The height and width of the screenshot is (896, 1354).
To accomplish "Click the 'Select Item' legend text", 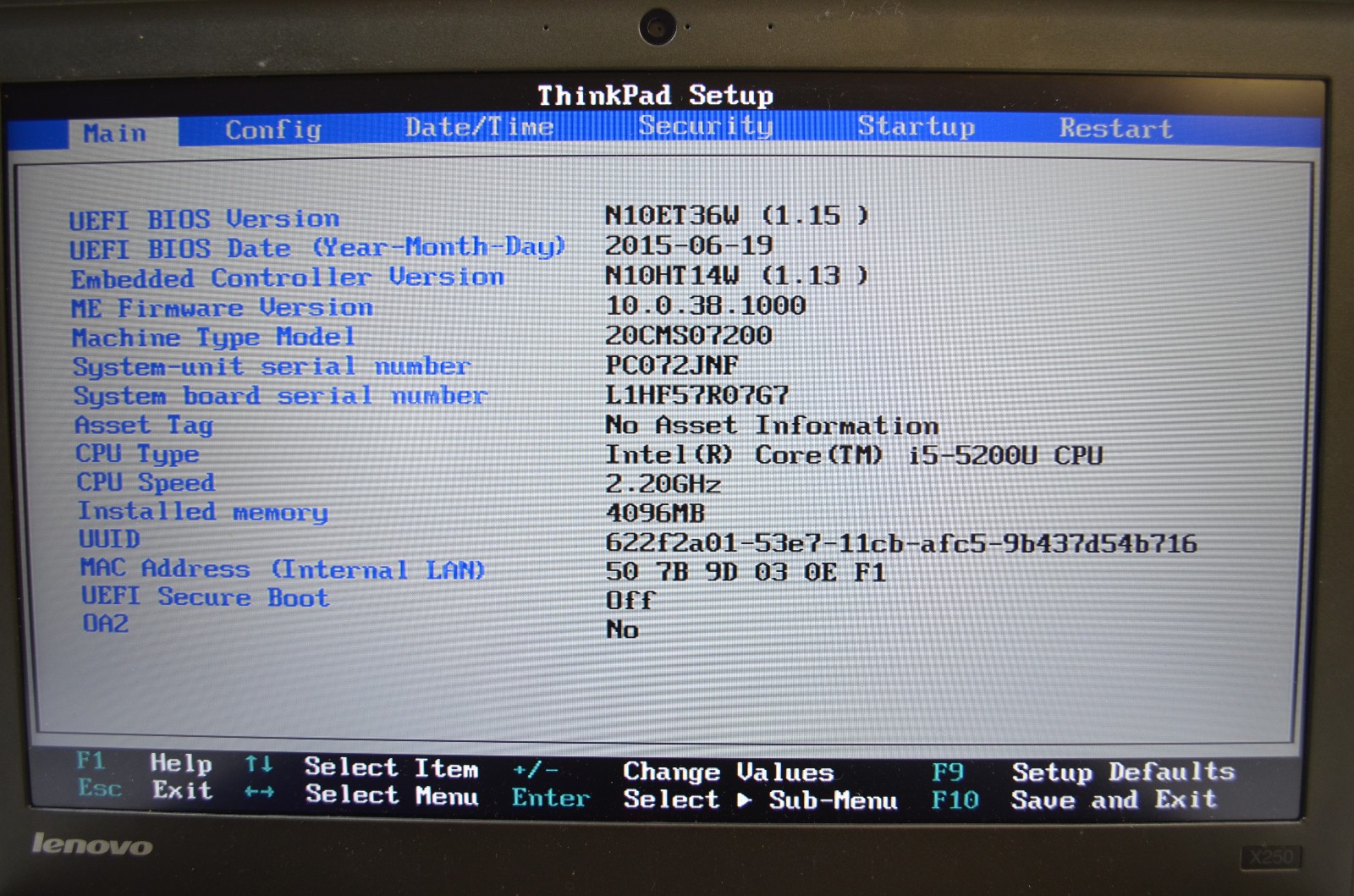I will click(x=392, y=767).
